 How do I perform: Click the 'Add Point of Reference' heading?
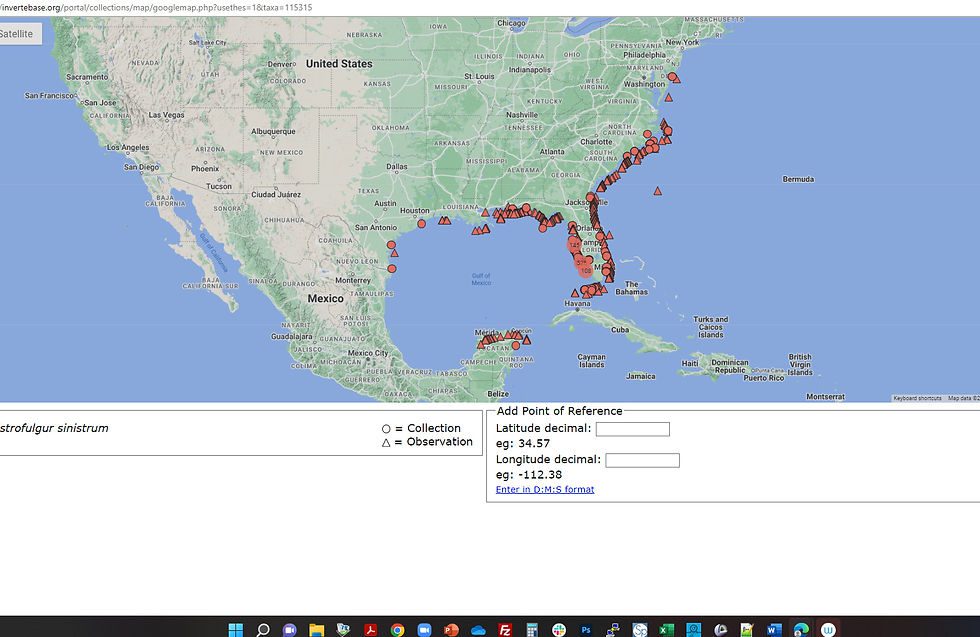(559, 411)
